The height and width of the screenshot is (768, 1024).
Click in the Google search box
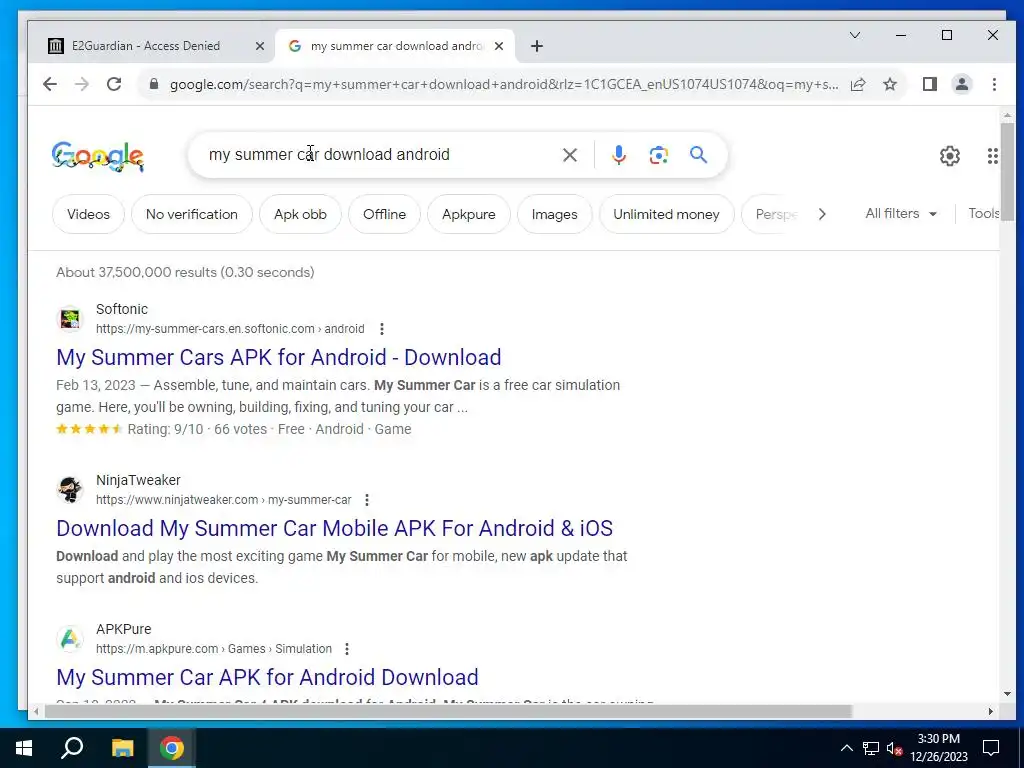coord(379,155)
